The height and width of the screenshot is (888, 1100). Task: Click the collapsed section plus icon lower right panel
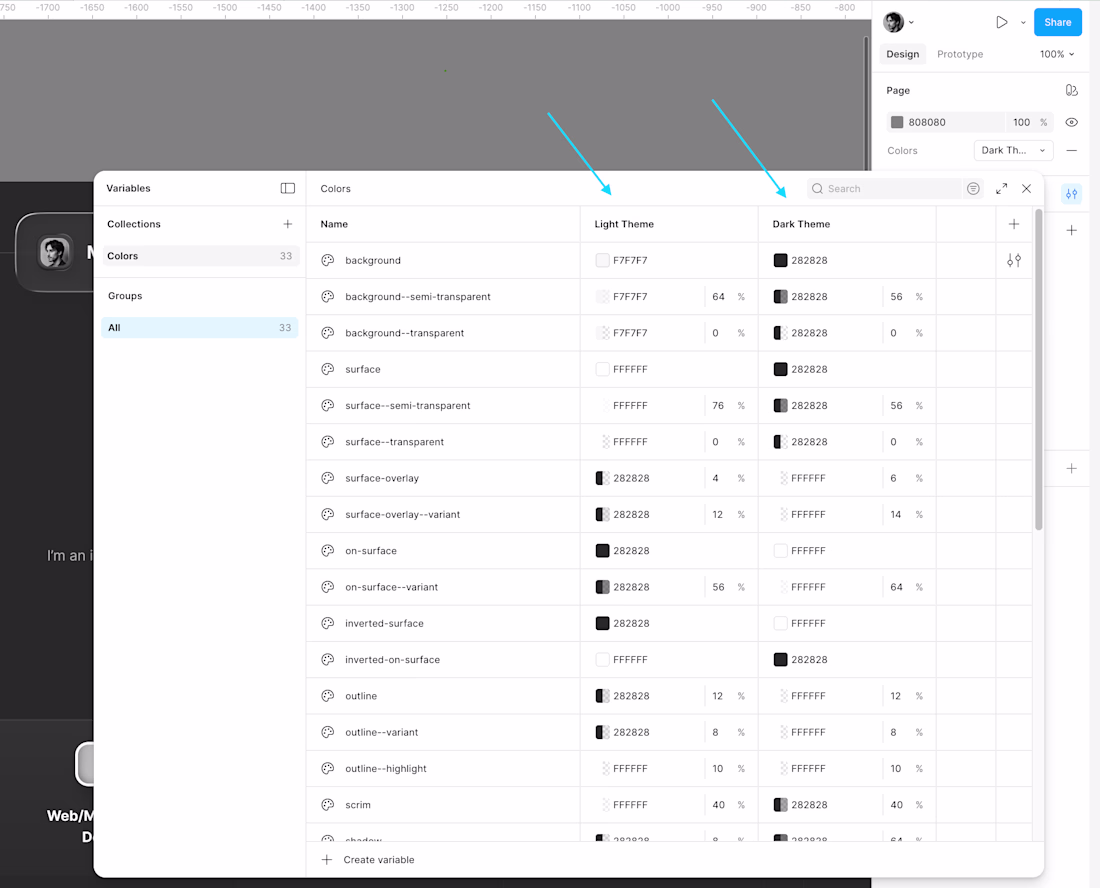coord(1071,468)
